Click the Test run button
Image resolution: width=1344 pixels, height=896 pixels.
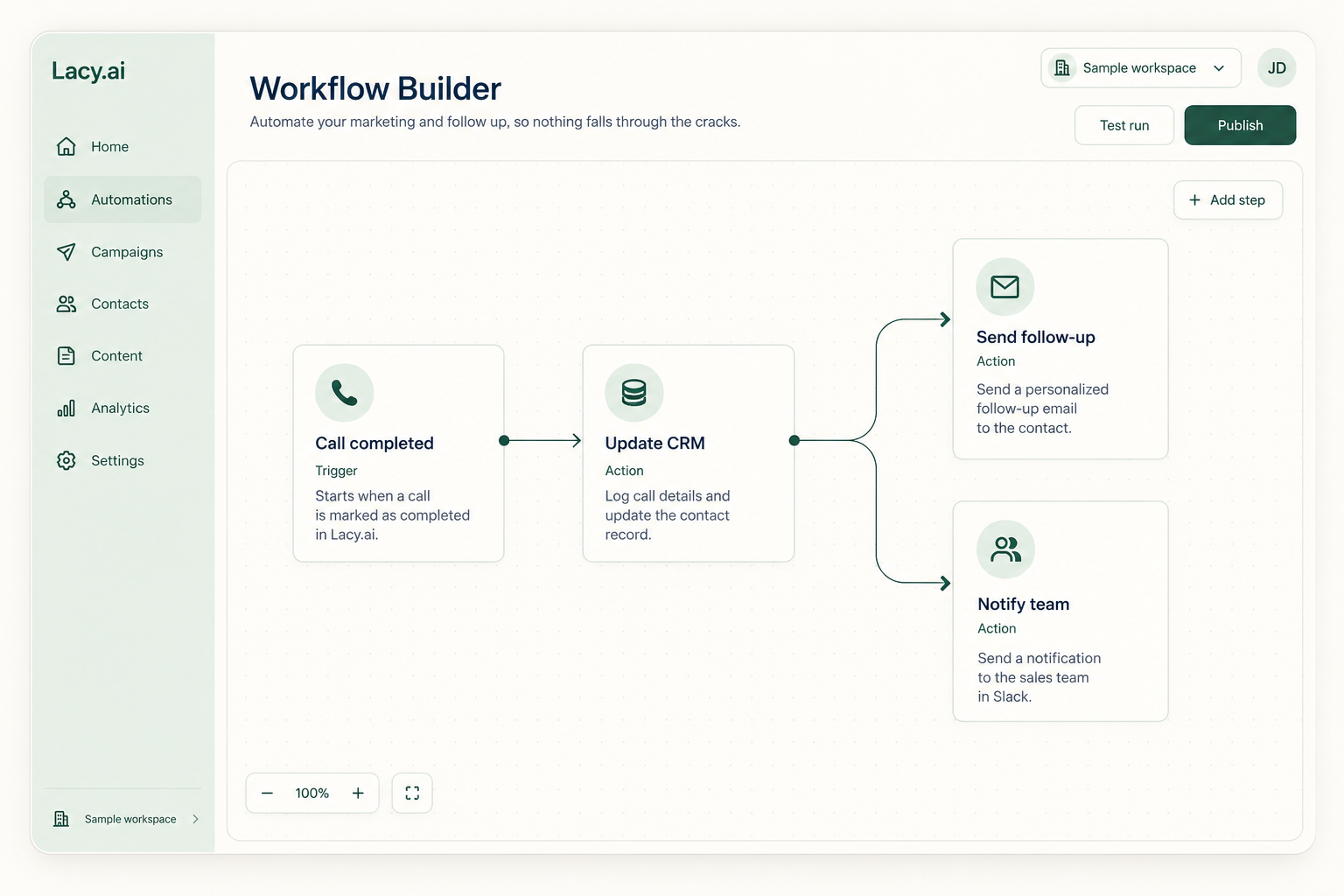[x=1124, y=125]
